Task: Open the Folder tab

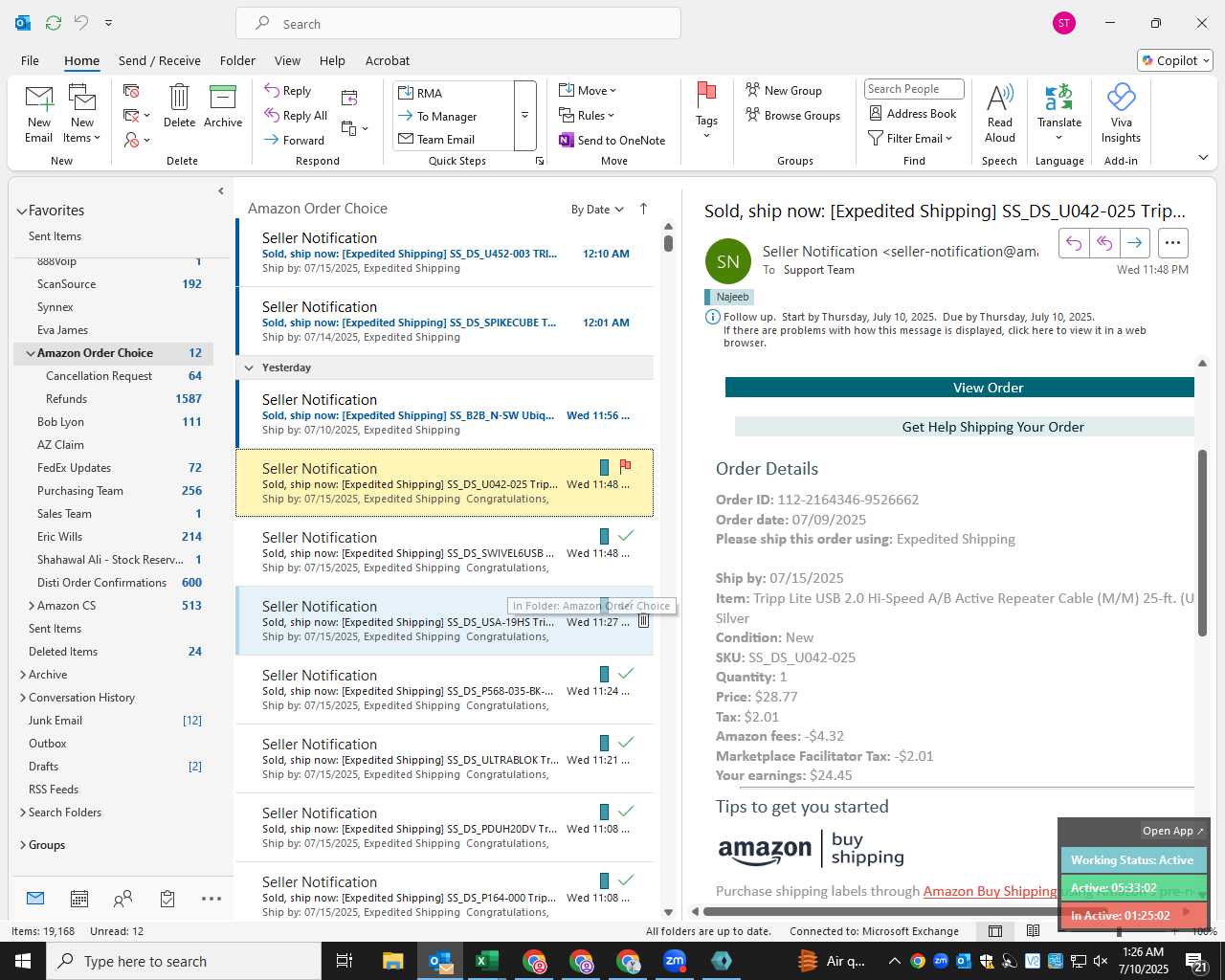Action: point(237,60)
